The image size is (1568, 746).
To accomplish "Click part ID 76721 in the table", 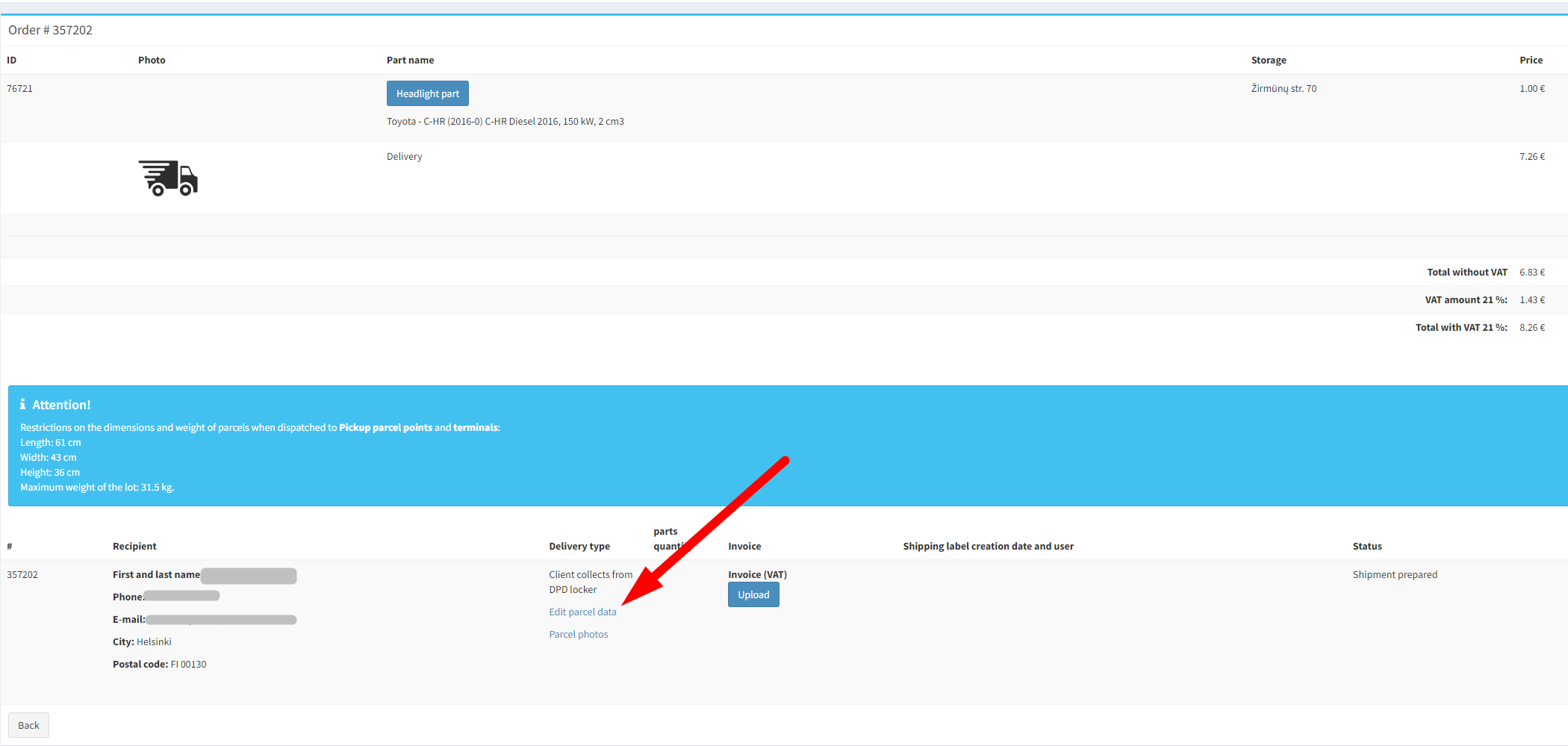I will 20,88.
